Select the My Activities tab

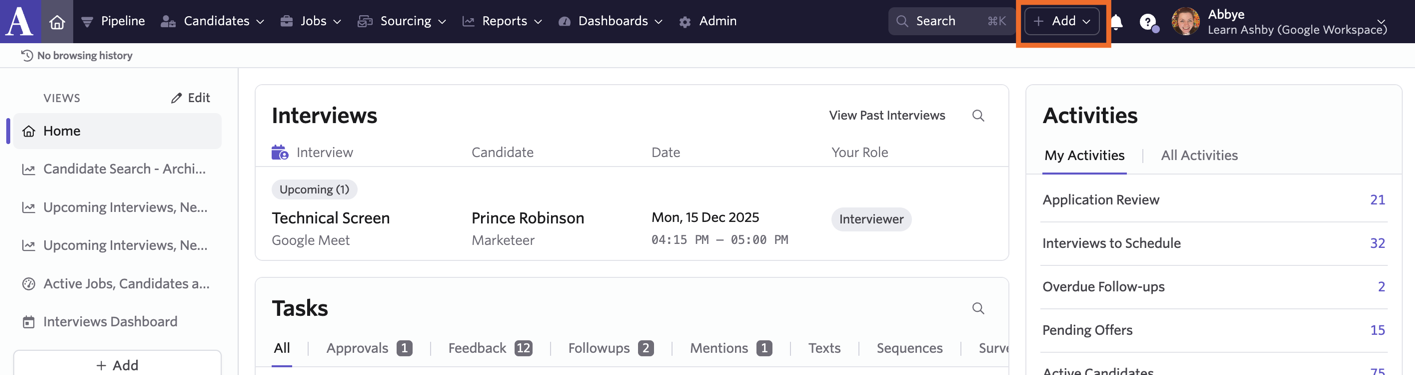[x=1084, y=155]
